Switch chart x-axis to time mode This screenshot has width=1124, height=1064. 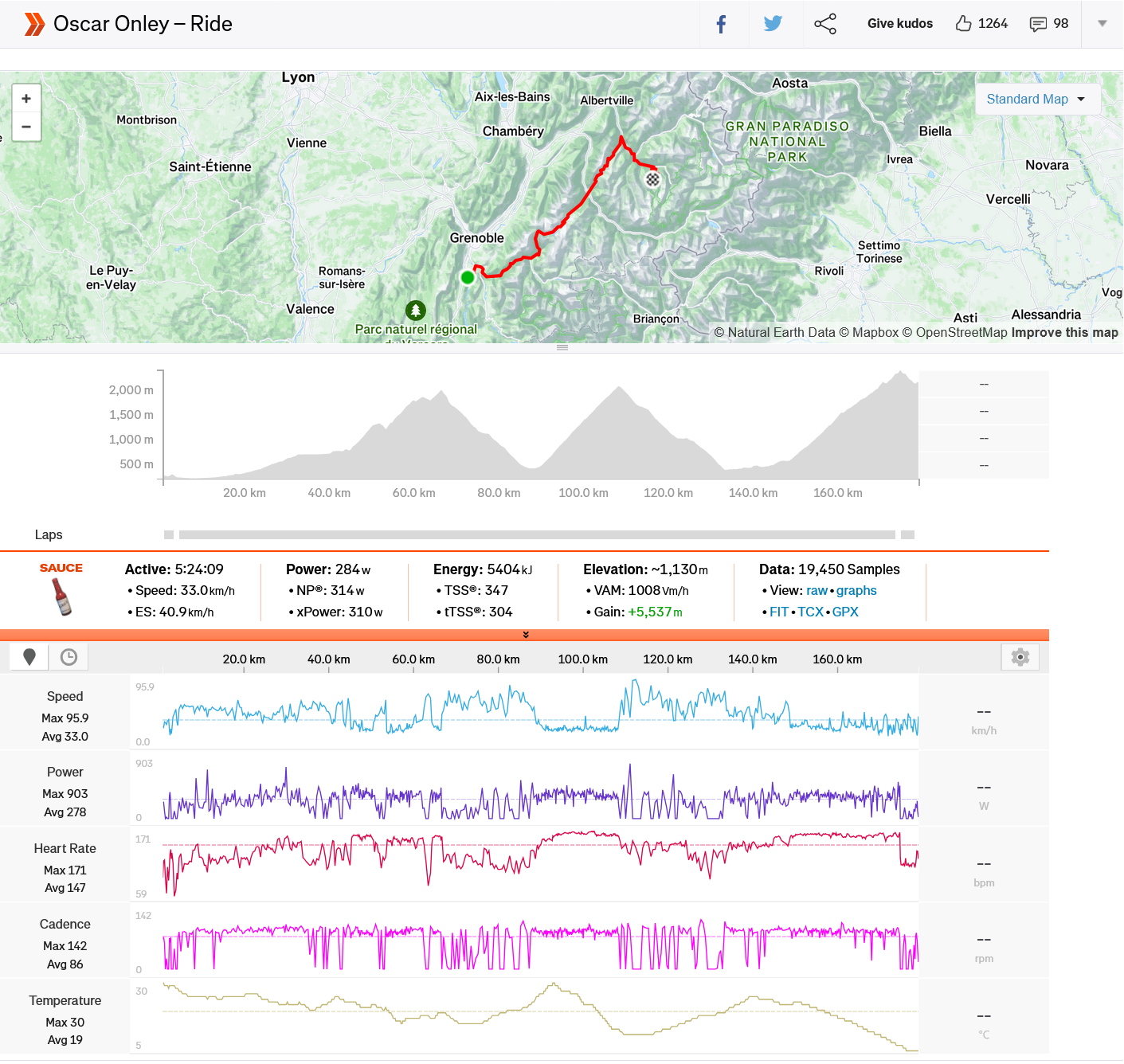pyautogui.click(x=69, y=657)
